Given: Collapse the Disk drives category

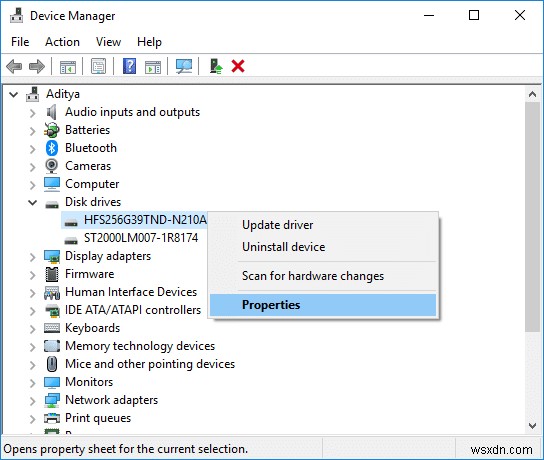Looking at the screenshot, I should pos(33,203).
